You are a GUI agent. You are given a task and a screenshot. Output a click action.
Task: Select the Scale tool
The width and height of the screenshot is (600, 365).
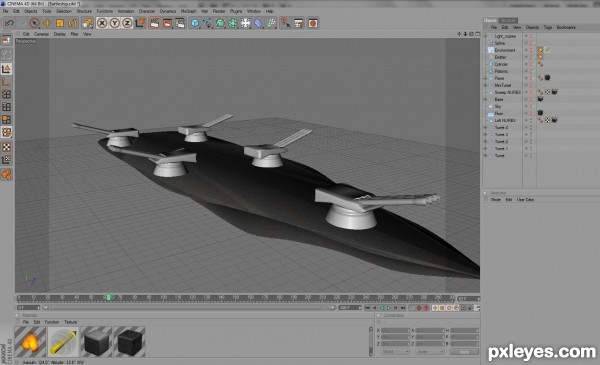point(60,23)
